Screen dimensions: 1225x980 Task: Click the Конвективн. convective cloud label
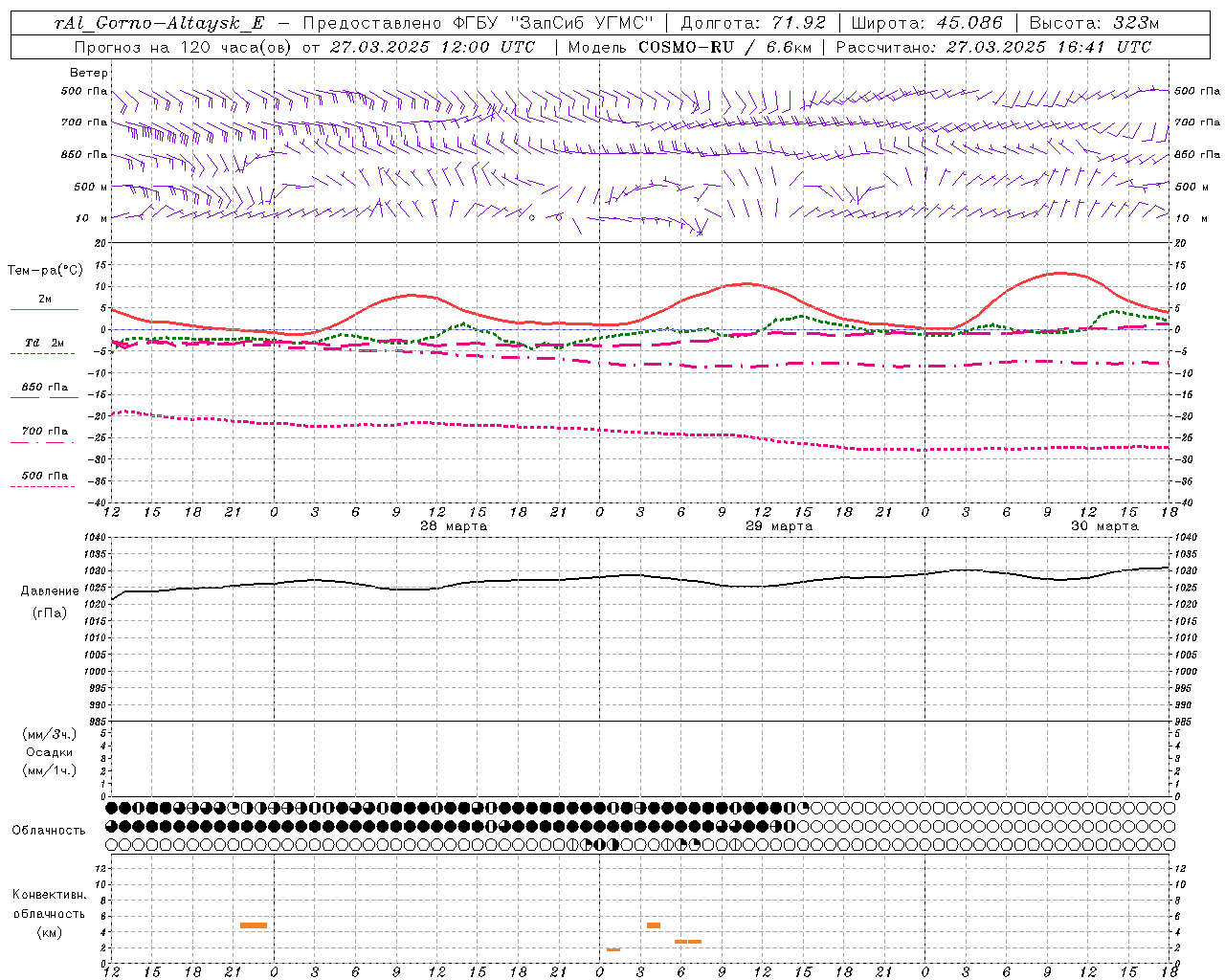tap(50, 895)
